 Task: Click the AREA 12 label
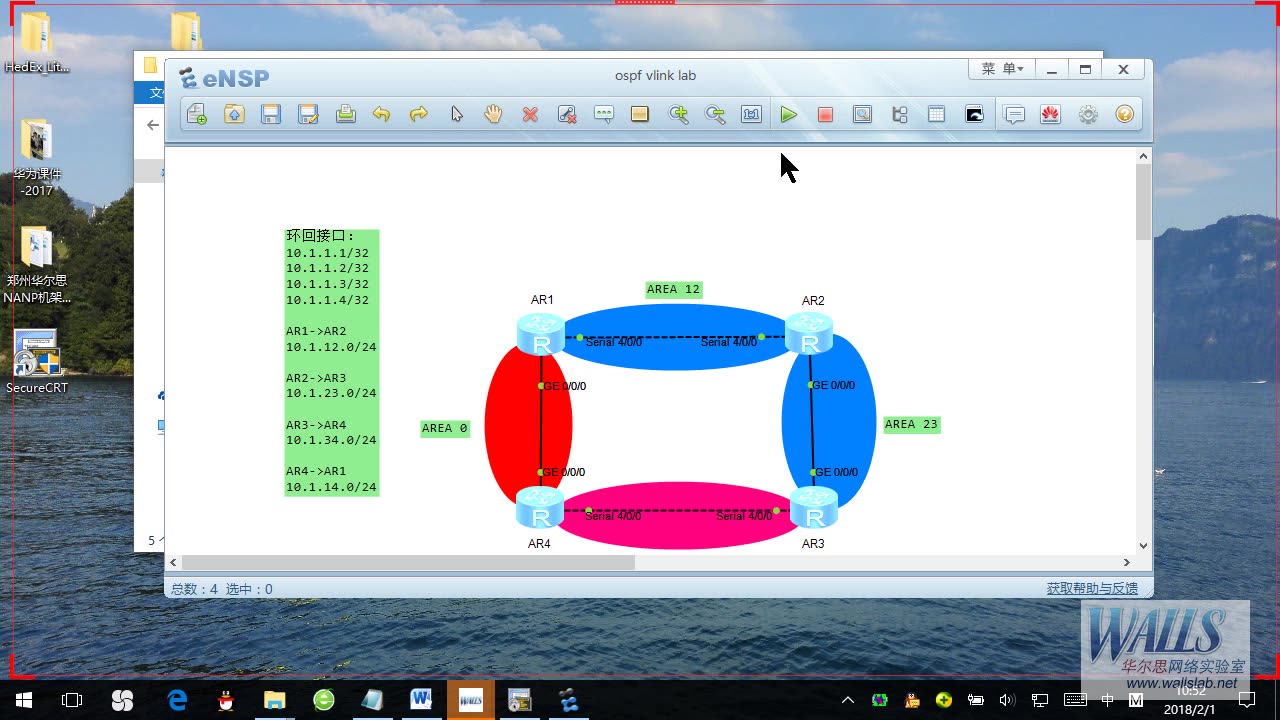point(673,289)
